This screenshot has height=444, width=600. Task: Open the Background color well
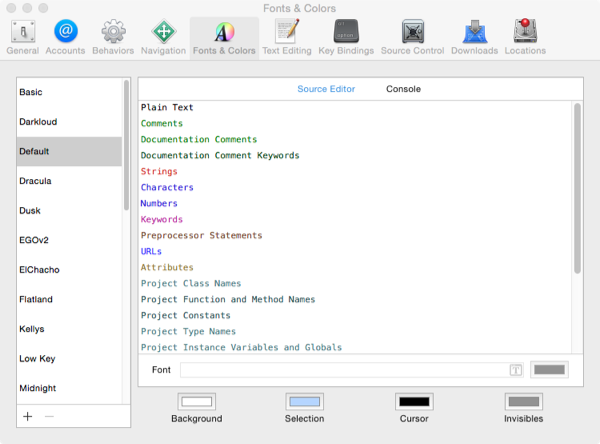point(197,402)
